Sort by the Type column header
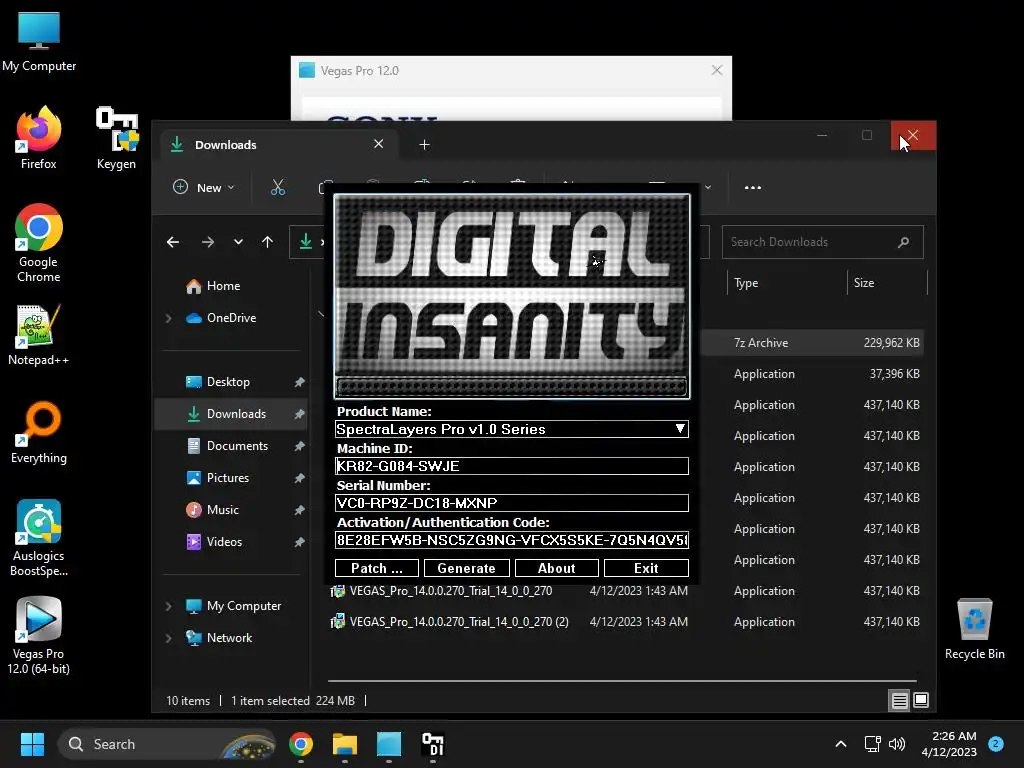 pos(746,283)
